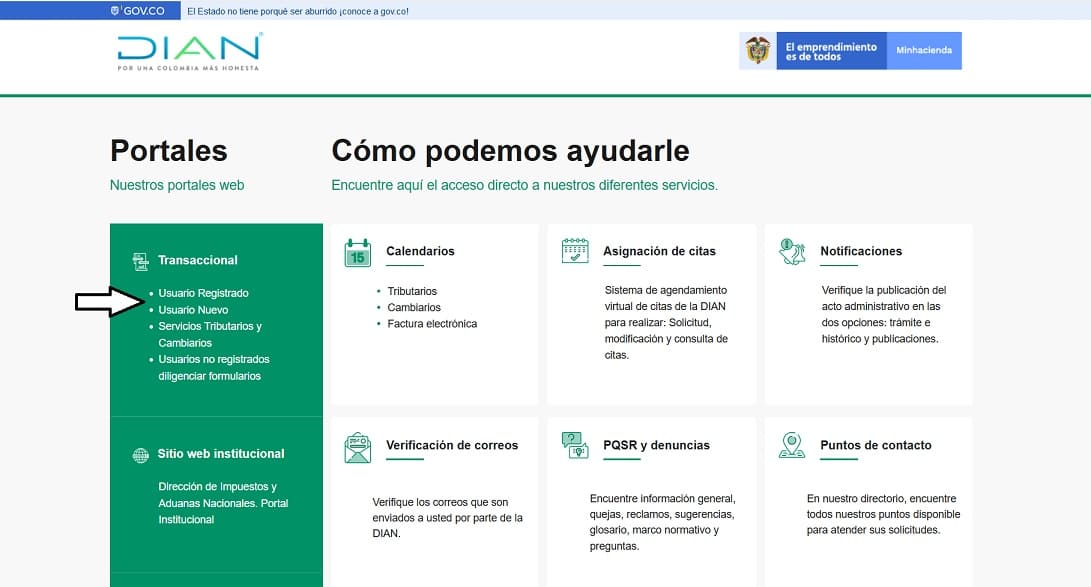The height and width of the screenshot is (587, 1091).
Task: Click the PQSR y denuncias icon
Action: click(x=575, y=445)
